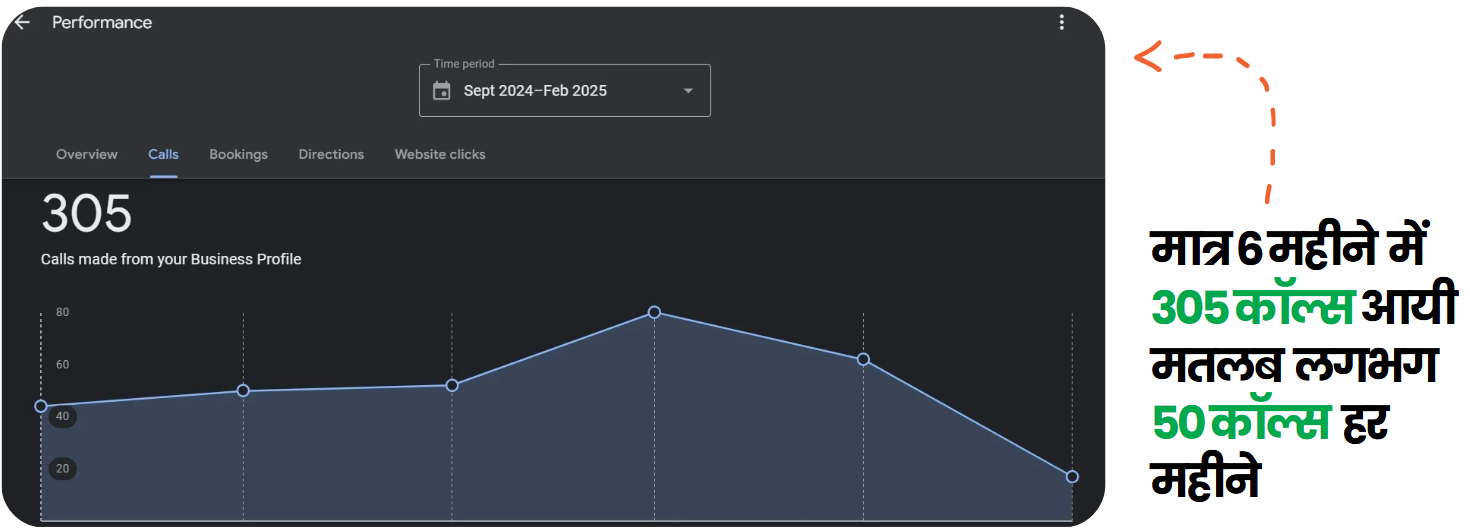The width and height of the screenshot is (1470, 531).
Task: Click 'Calls made from your Business Profile' text
Action: 171,259
